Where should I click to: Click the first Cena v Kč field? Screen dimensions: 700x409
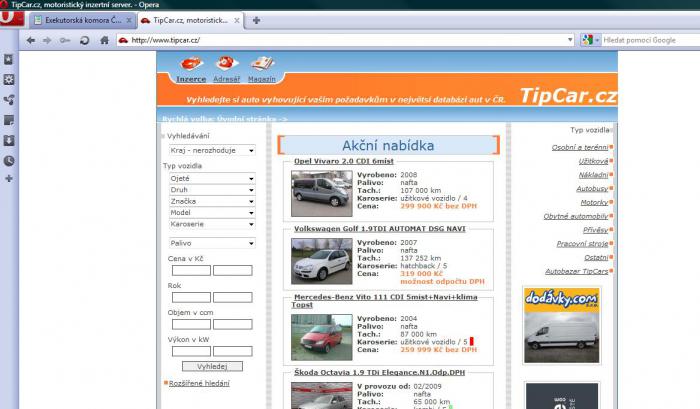point(191,270)
